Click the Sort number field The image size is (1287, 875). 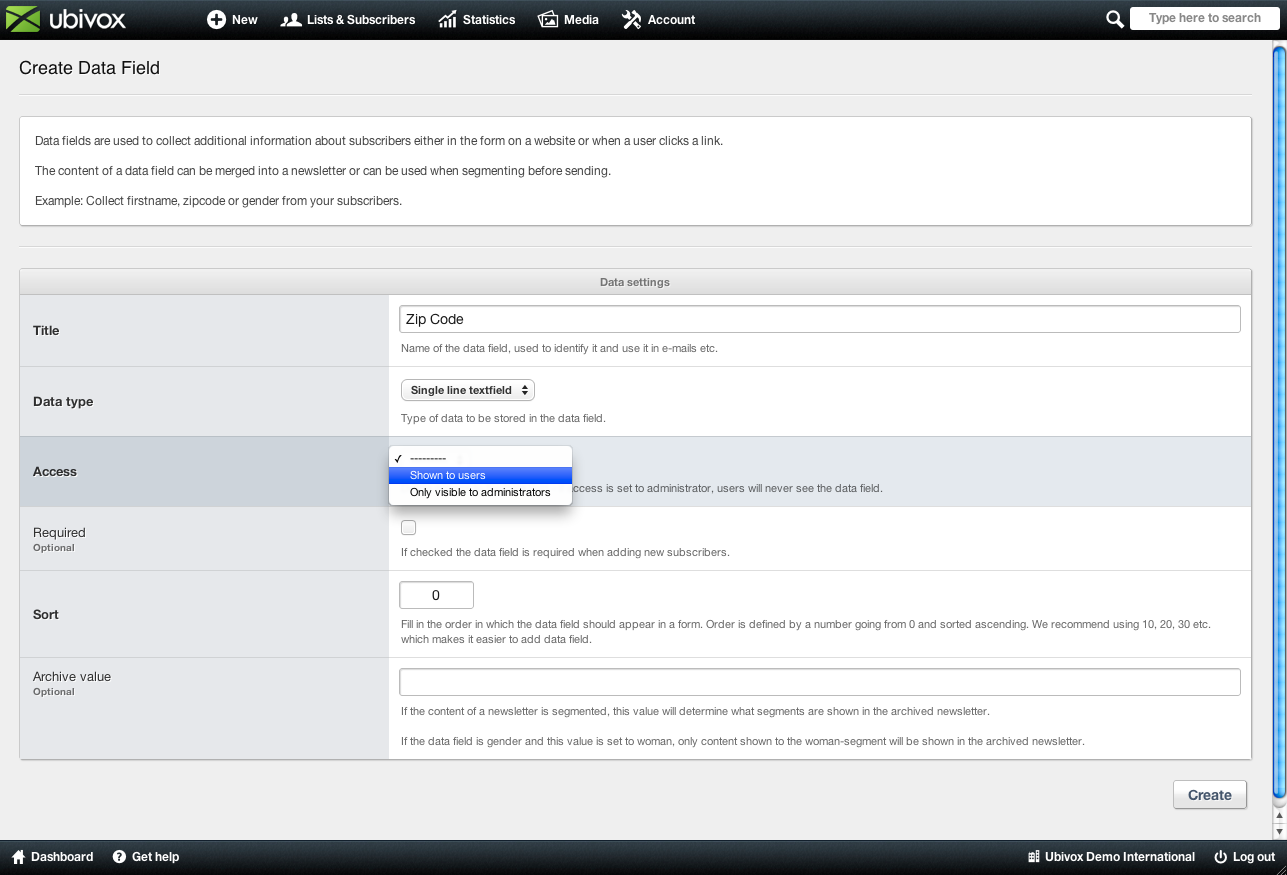(436, 595)
